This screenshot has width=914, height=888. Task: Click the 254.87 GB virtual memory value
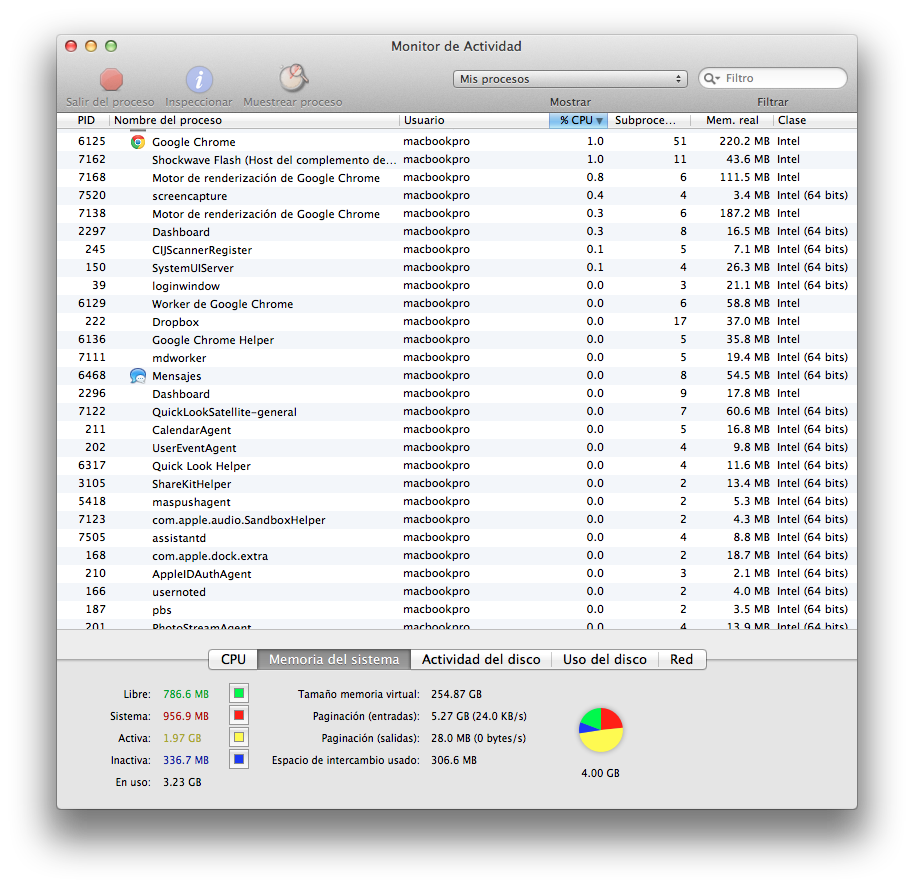click(456, 694)
